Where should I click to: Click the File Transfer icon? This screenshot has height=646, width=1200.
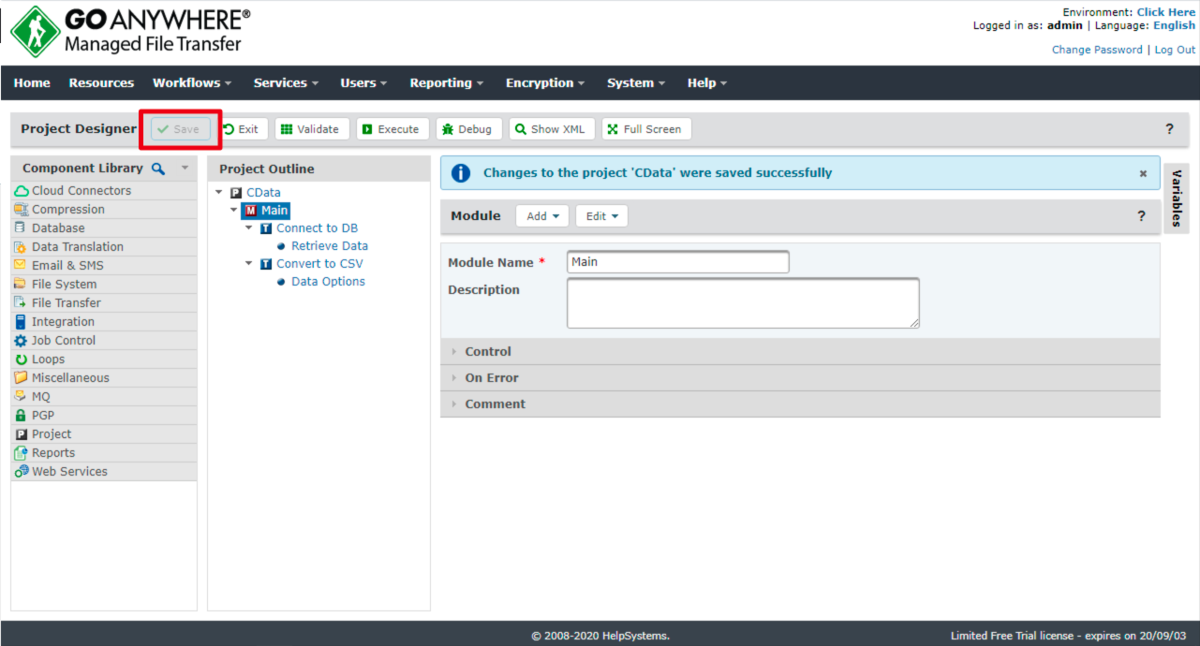[x=21, y=303]
